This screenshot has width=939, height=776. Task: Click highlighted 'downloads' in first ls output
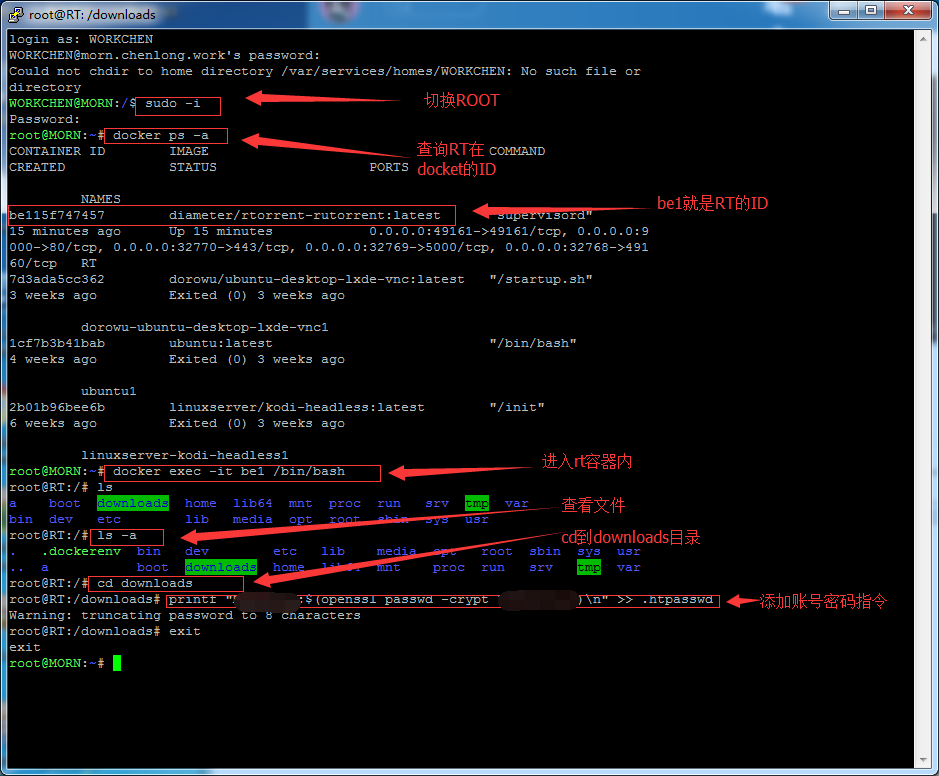(x=133, y=503)
